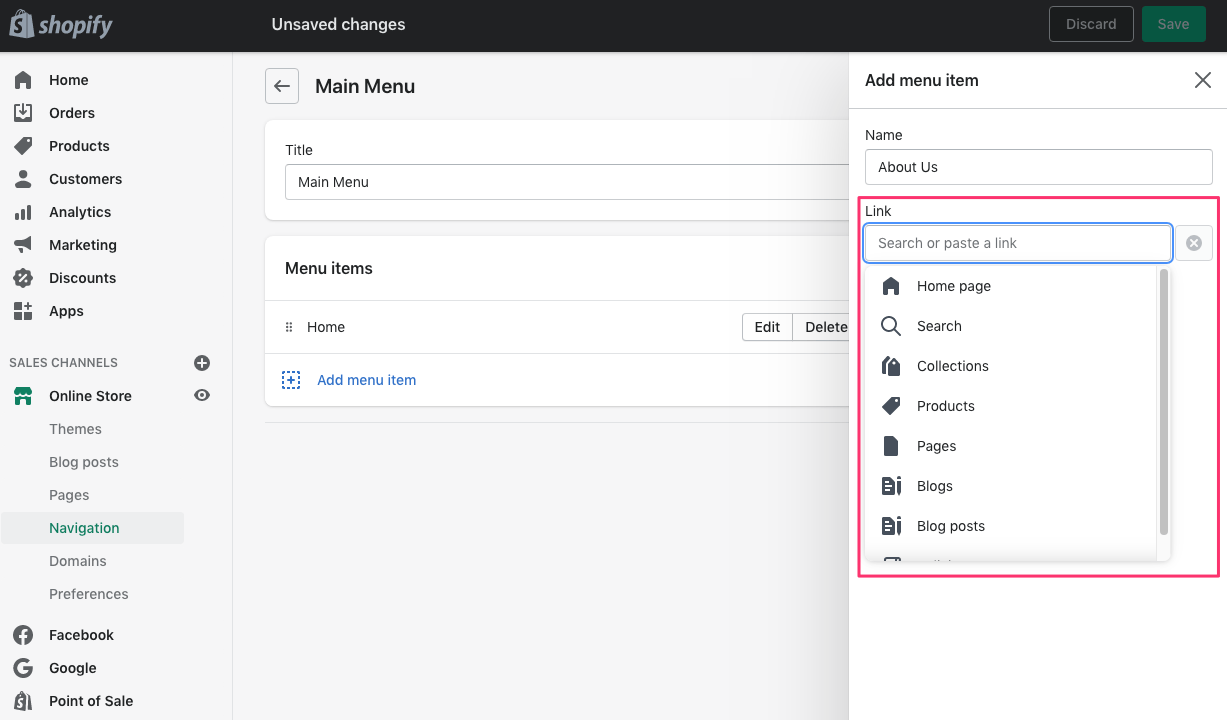Switch to Blog posts in sidebar
This screenshot has height=720, width=1227.
coord(83,461)
